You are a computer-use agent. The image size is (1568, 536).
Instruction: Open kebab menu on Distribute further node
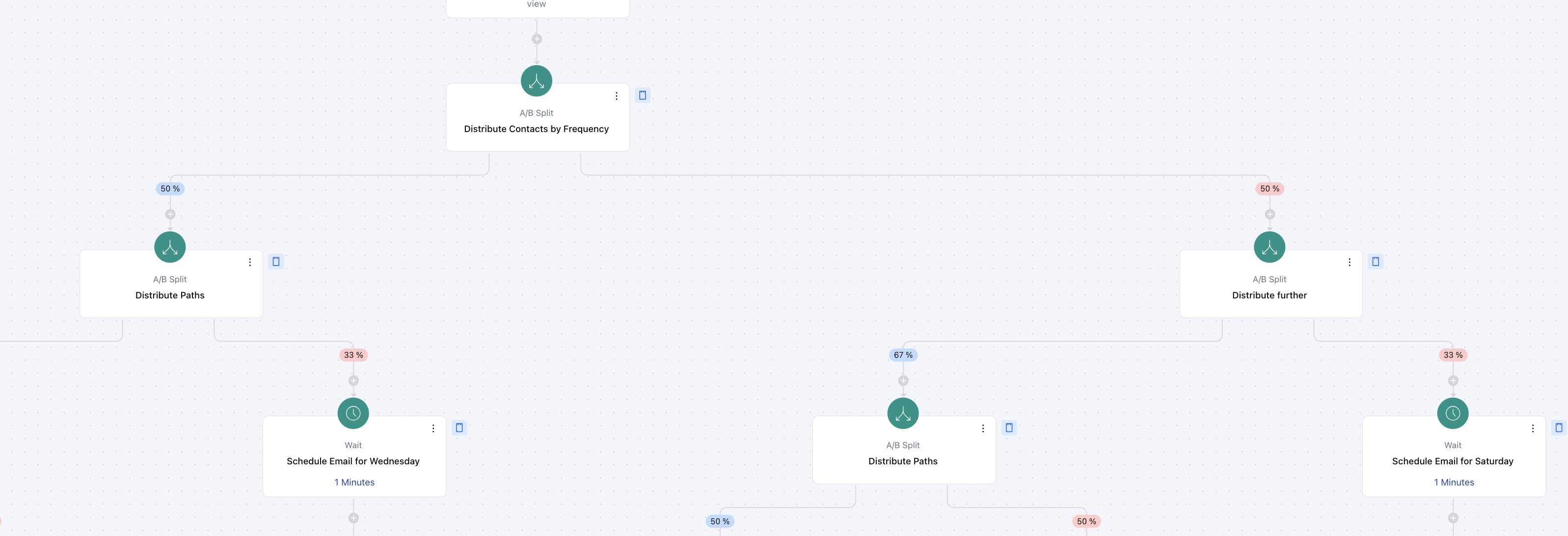coord(1349,262)
